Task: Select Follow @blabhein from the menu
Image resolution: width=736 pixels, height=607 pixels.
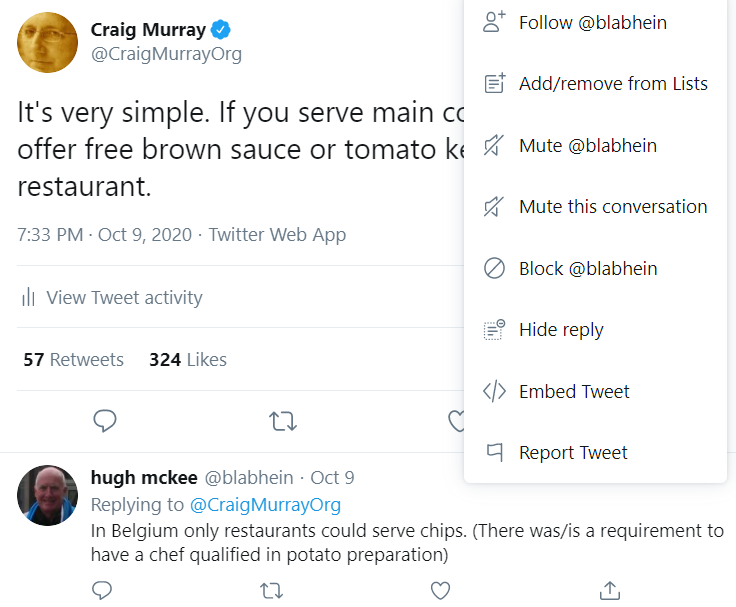Action: (595, 23)
